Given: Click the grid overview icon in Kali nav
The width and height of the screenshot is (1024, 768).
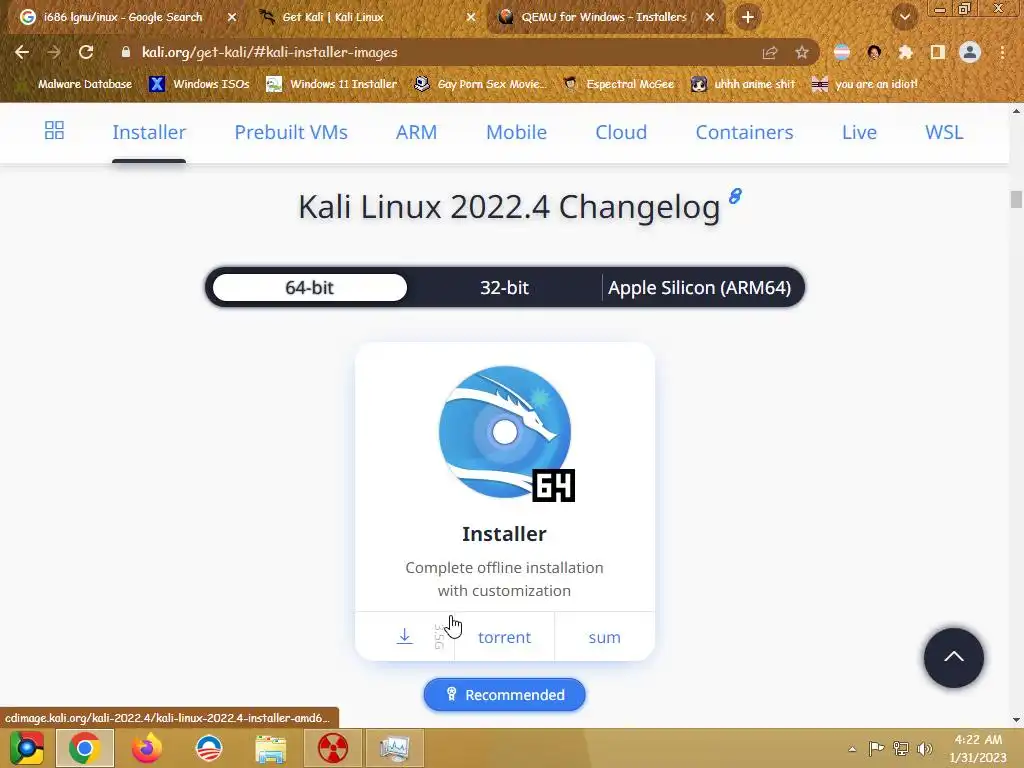Looking at the screenshot, I should pyautogui.click(x=54, y=131).
